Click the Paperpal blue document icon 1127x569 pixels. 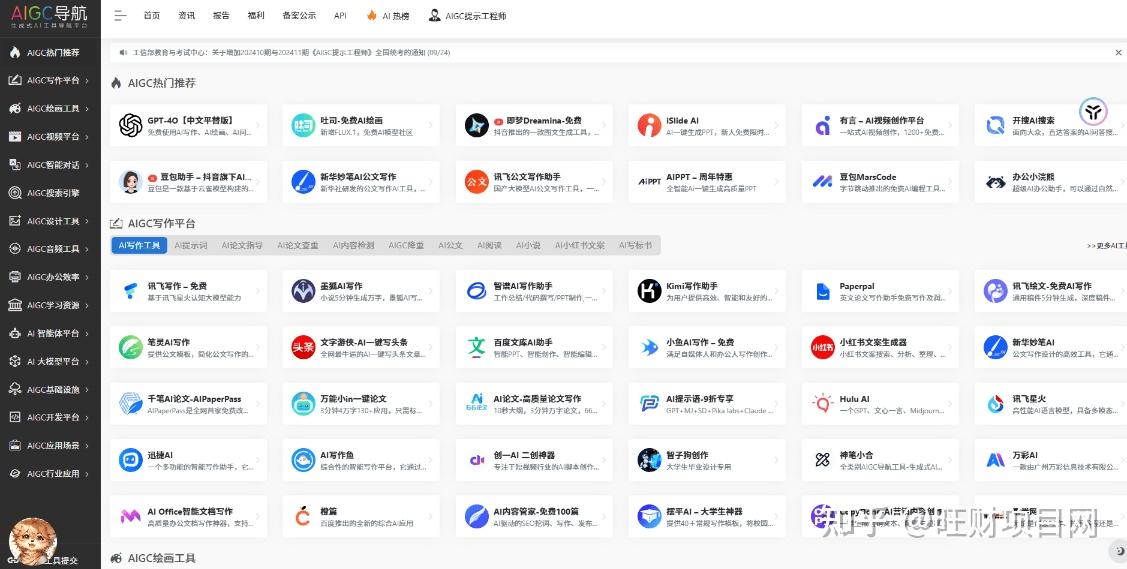[x=822, y=291]
